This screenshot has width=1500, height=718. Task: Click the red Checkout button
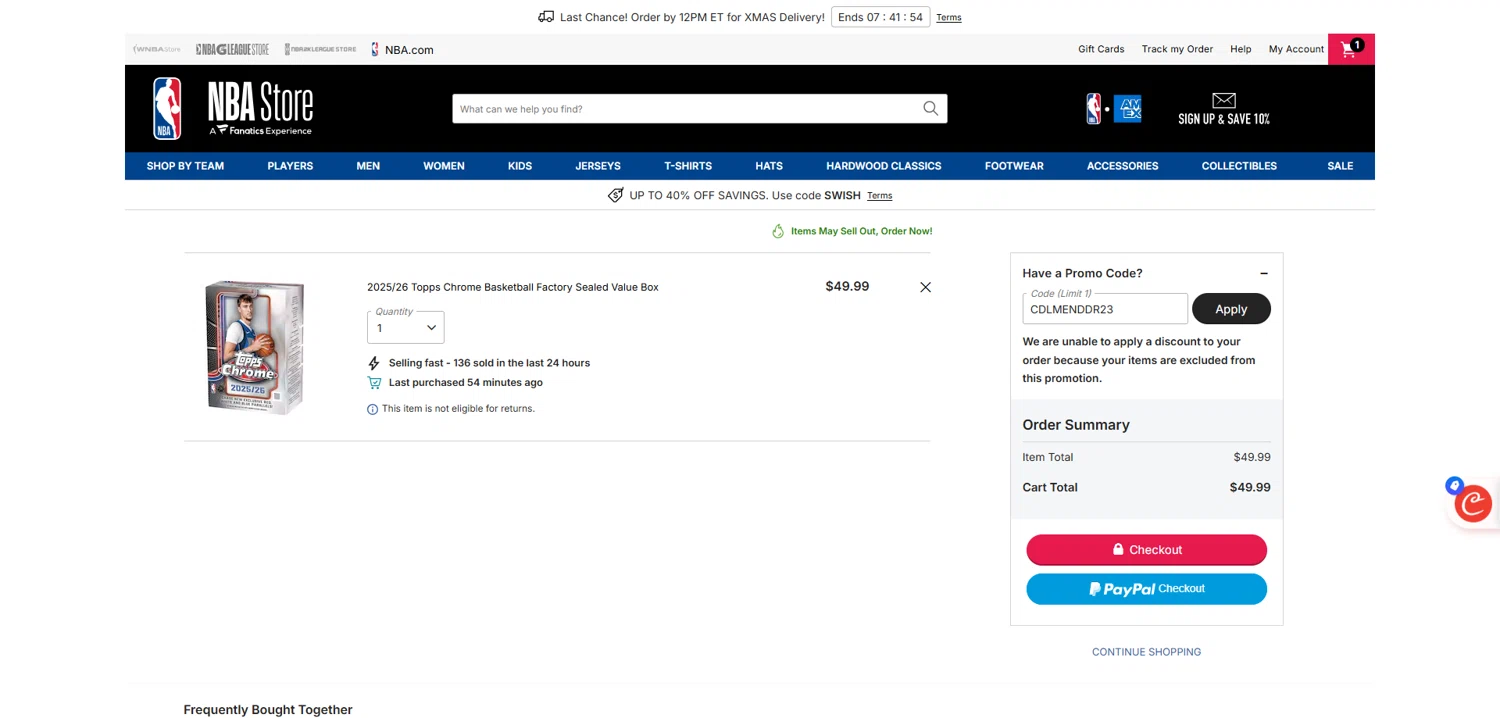[x=1146, y=550]
